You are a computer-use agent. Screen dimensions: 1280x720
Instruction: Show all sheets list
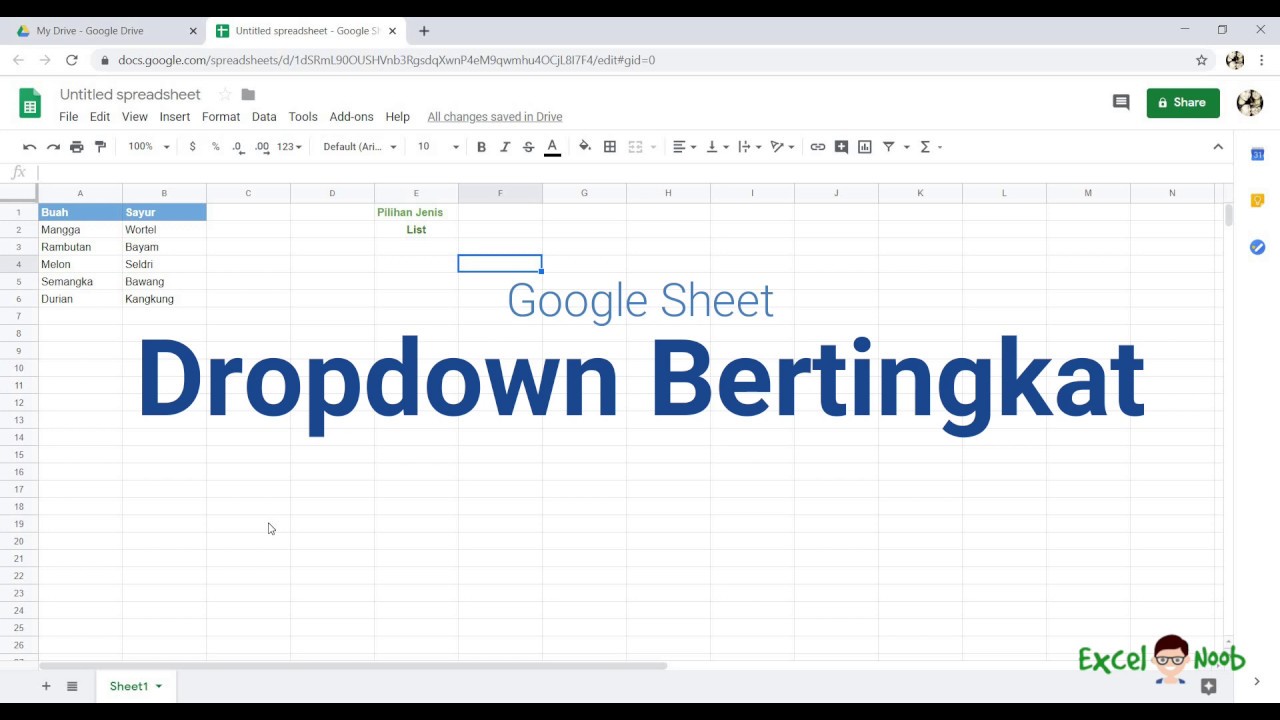point(72,686)
